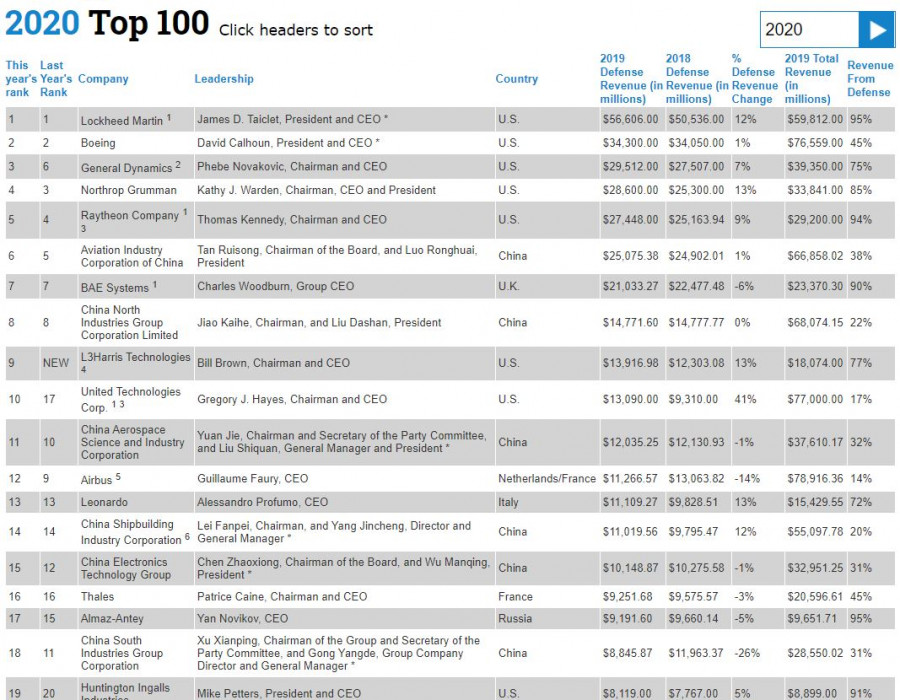Click the -26% defense revenue change value
Screen dimensions: 900x700
pos(747,653)
